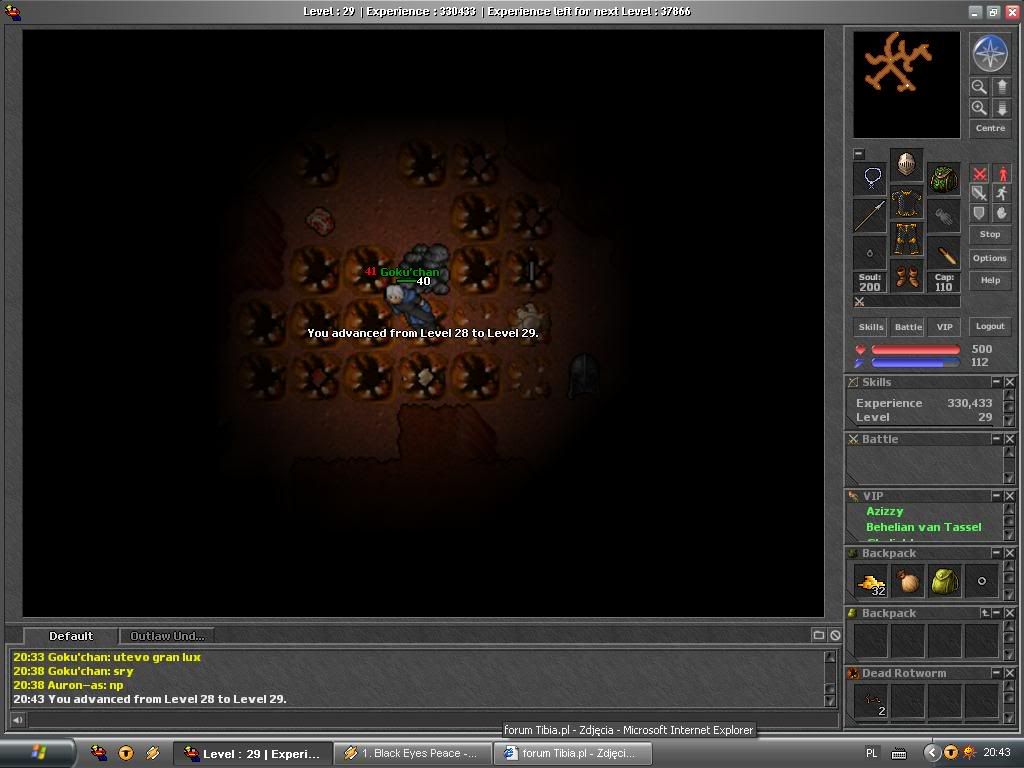Minimize the second Backpack panel
The image size is (1024, 768).
pos(996,613)
